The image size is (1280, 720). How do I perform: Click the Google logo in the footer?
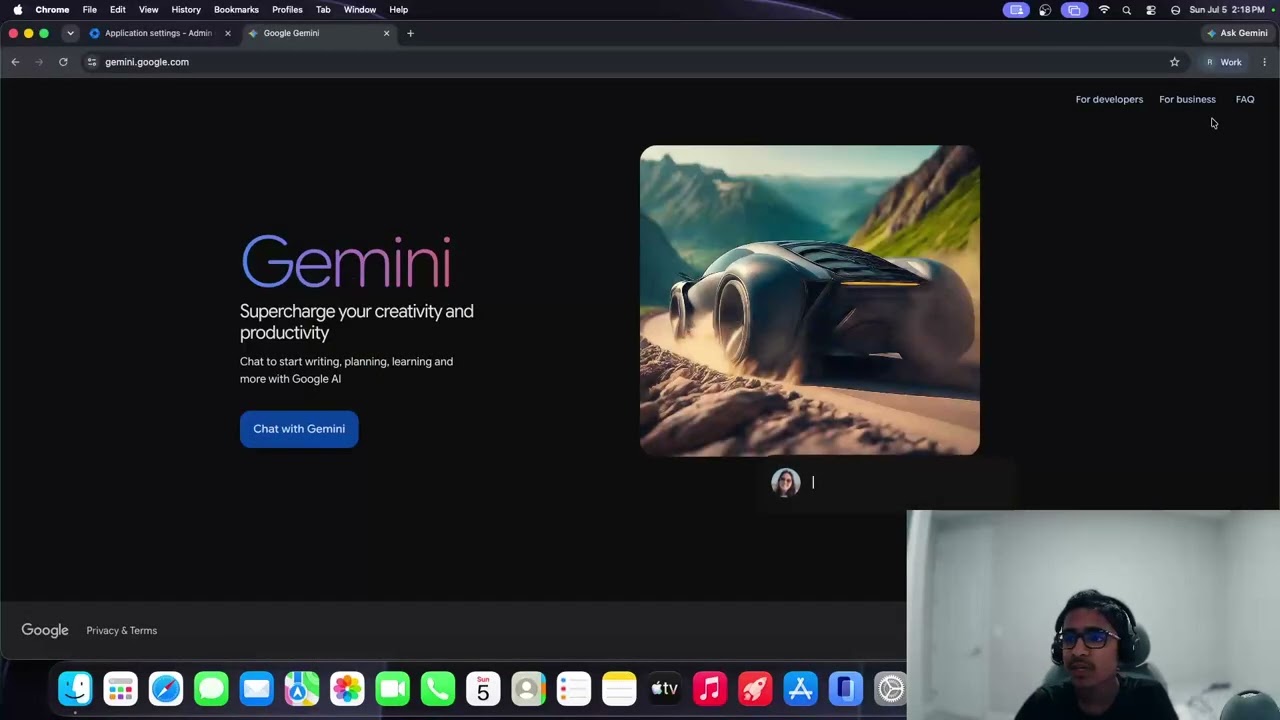tap(45, 630)
